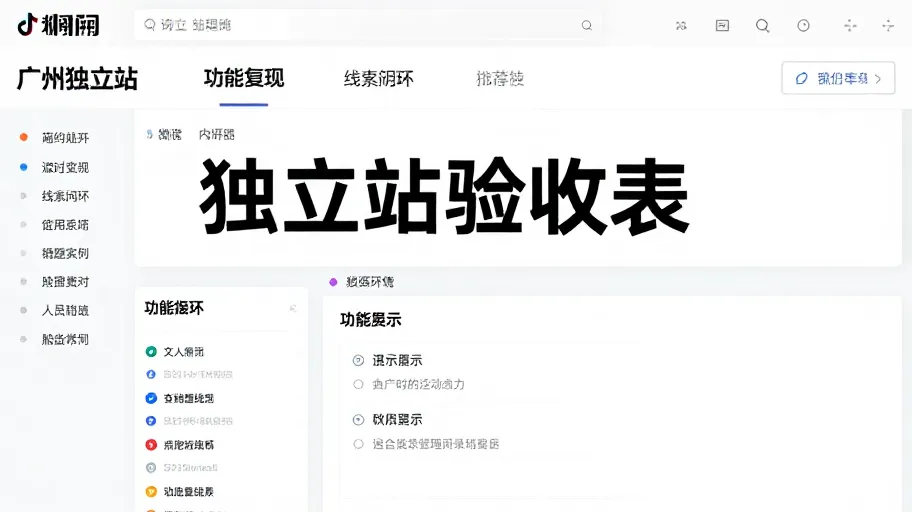The height and width of the screenshot is (512, 912).
Task: Select the green-icon row starting with 文人
Action: 174,351
